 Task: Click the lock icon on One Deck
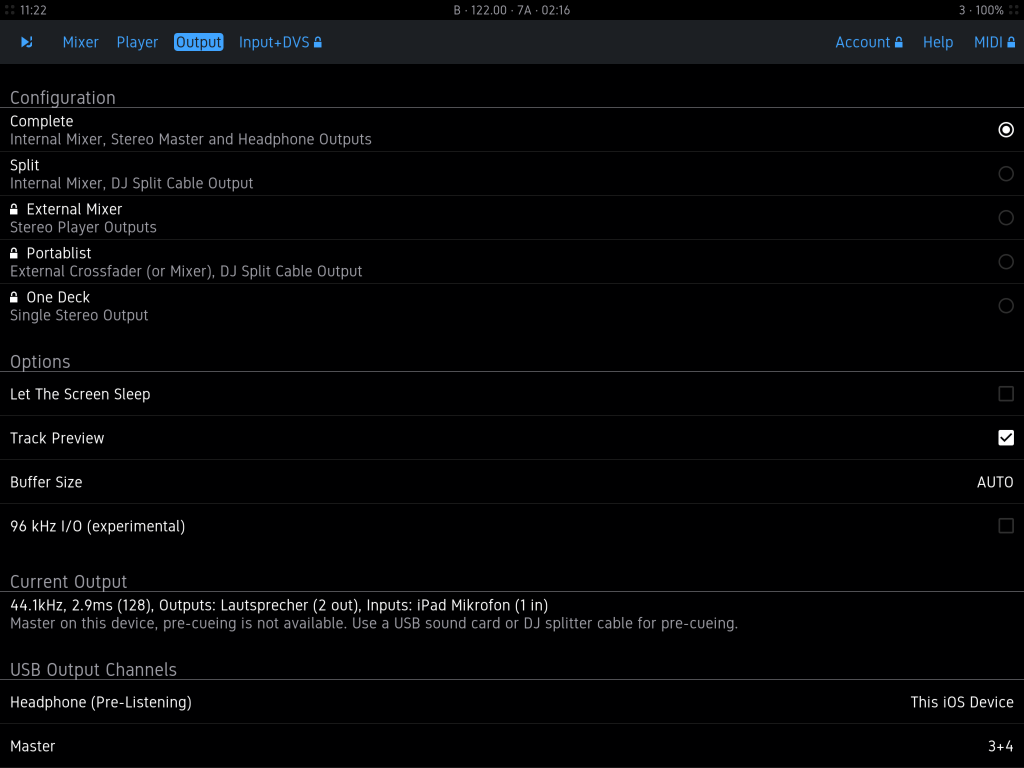[x=14, y=298]
